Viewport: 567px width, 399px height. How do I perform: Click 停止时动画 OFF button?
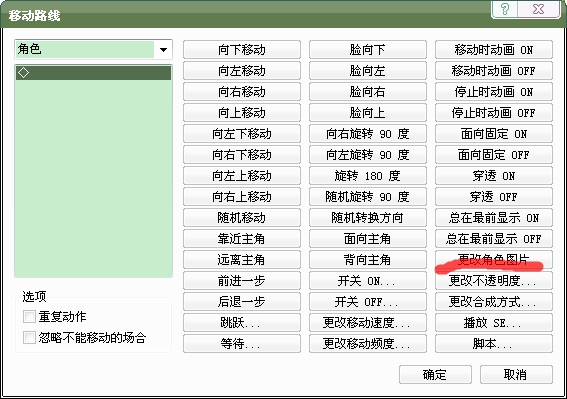coord(494,113)
